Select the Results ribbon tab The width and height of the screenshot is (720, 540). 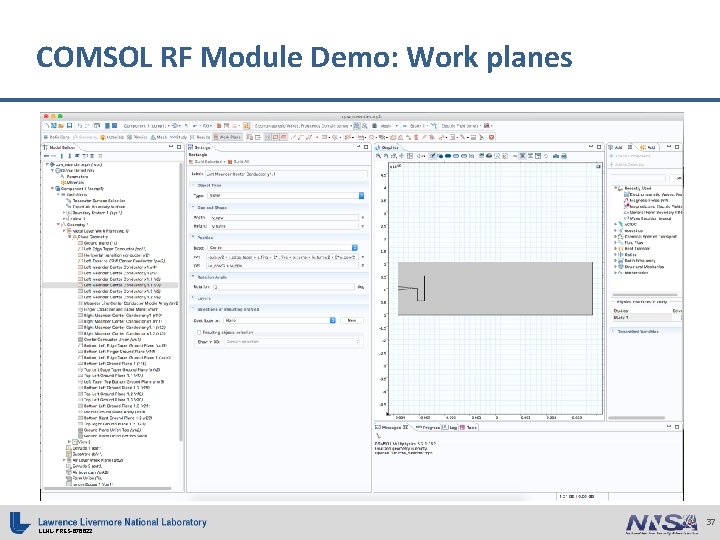[200, 137]
